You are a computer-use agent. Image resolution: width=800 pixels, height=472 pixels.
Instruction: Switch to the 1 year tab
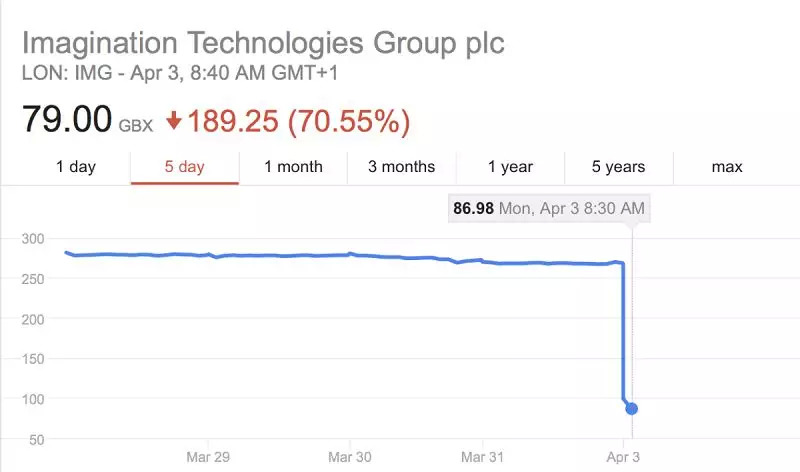click(510, 167)
